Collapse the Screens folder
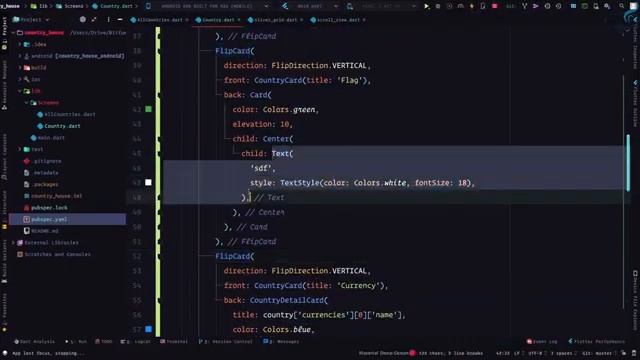Image resolution: width=640 pixels, height=360 pixels. click(27, 102)
